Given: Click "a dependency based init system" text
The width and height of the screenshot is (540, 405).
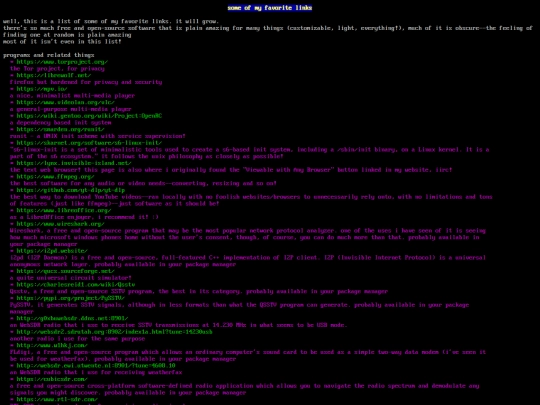Looking at the screenshot, I should pos(60,123).
